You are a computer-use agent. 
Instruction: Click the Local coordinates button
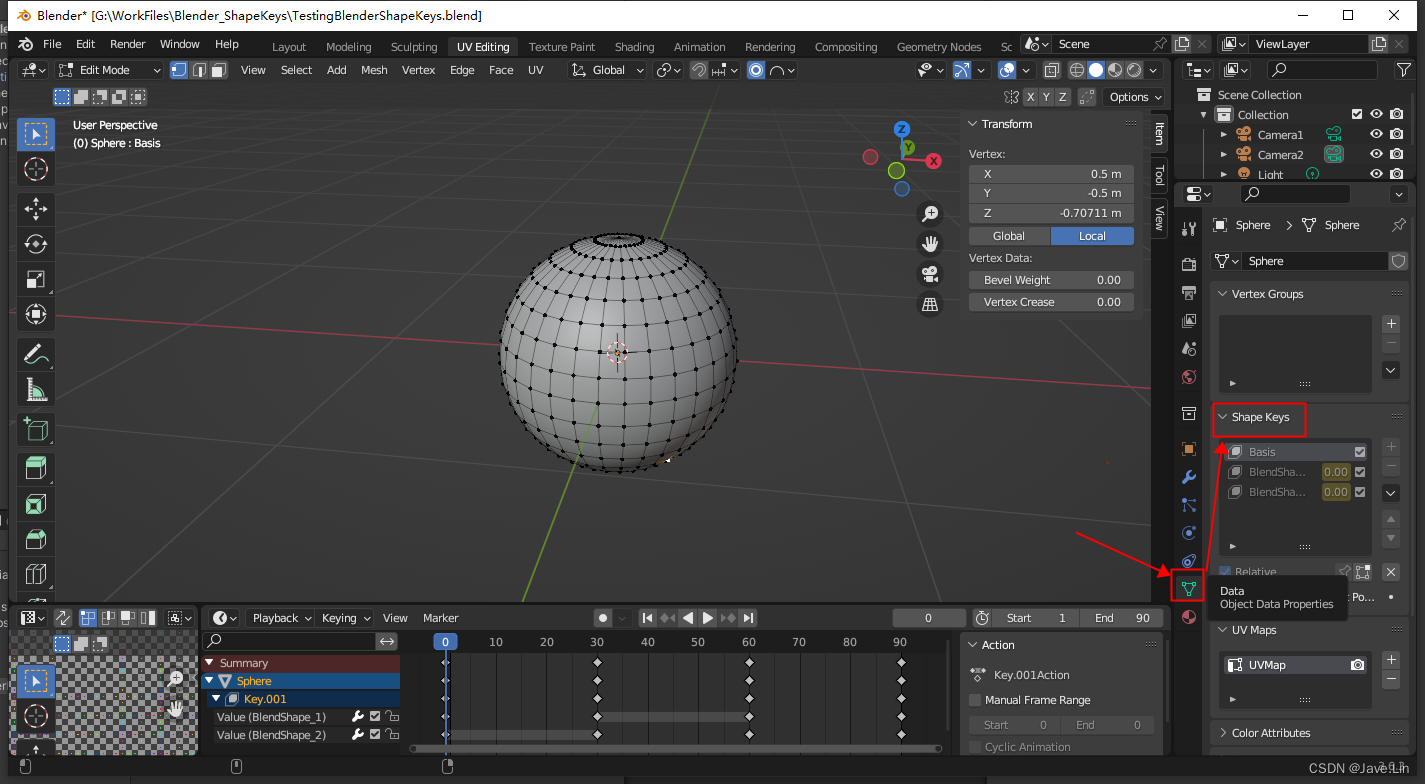point(1092,236)
